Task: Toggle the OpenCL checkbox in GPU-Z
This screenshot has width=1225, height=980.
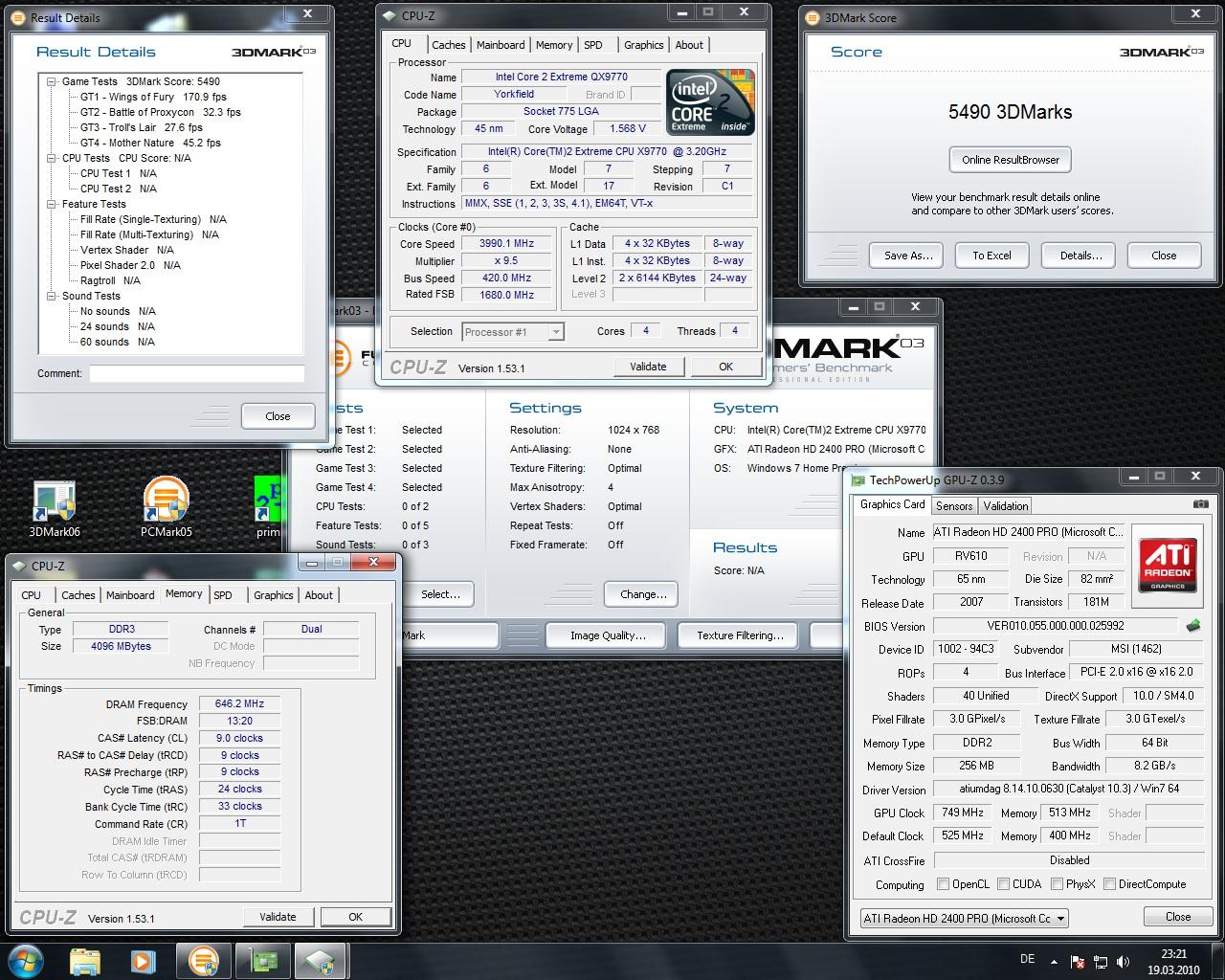Action: (944, 884)
